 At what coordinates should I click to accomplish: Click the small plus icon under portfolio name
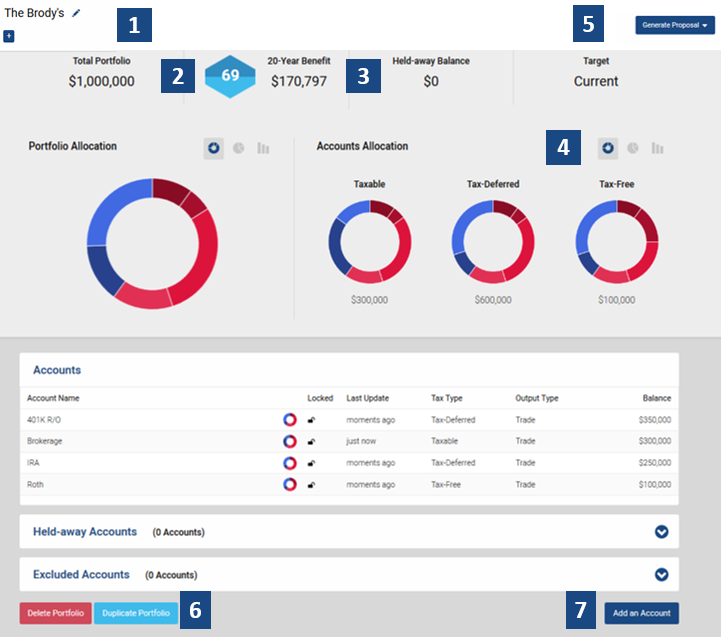9,36
